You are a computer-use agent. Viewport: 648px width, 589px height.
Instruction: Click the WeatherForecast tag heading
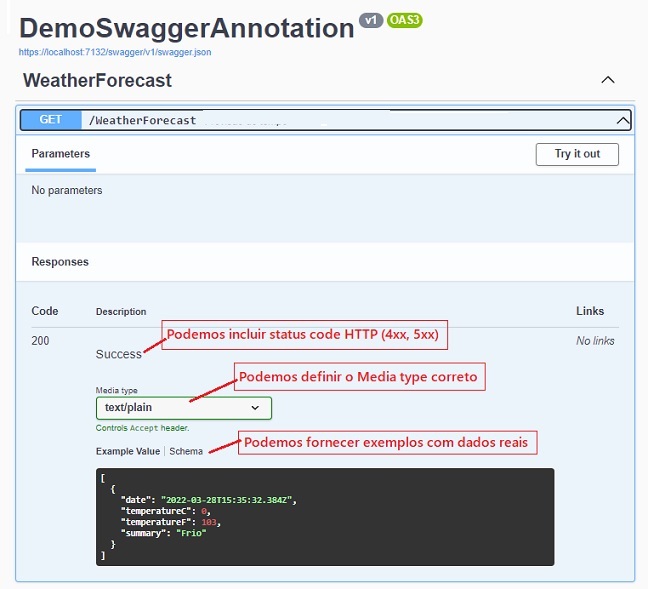pos(98,80)
